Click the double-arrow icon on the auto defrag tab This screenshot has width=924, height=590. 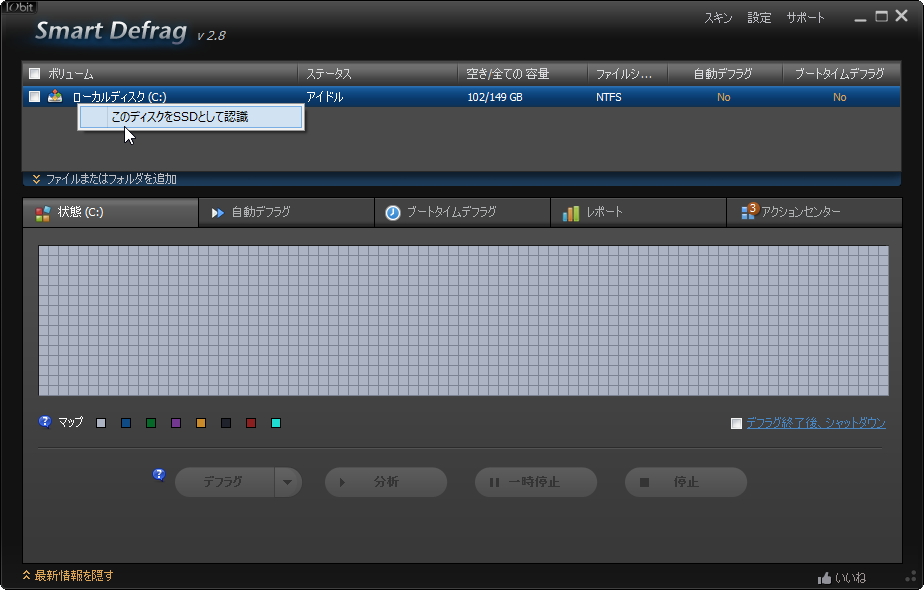[217, 213]
